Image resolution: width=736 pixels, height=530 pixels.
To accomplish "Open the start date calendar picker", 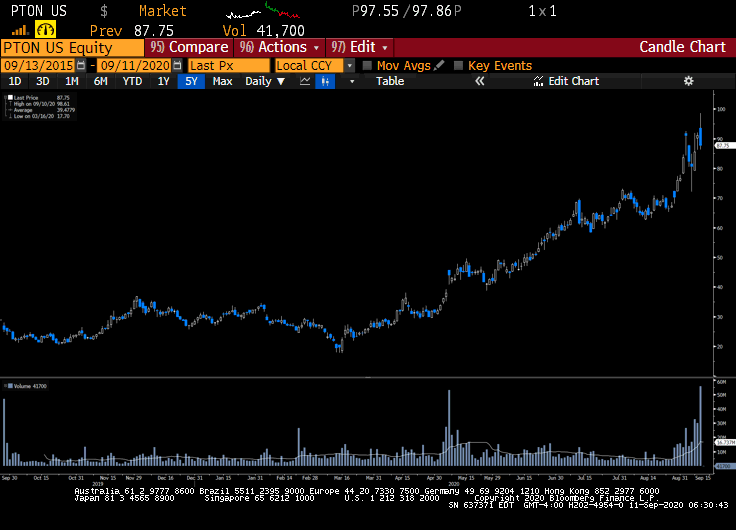I will point(81,65).
